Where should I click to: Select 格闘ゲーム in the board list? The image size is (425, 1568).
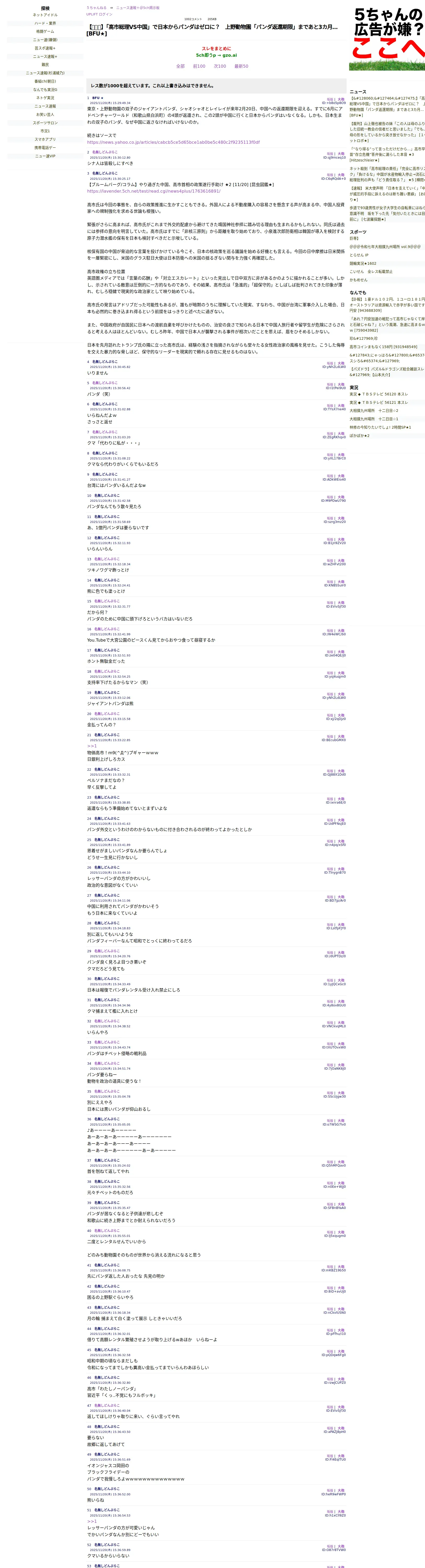click(x=45, y=32)
